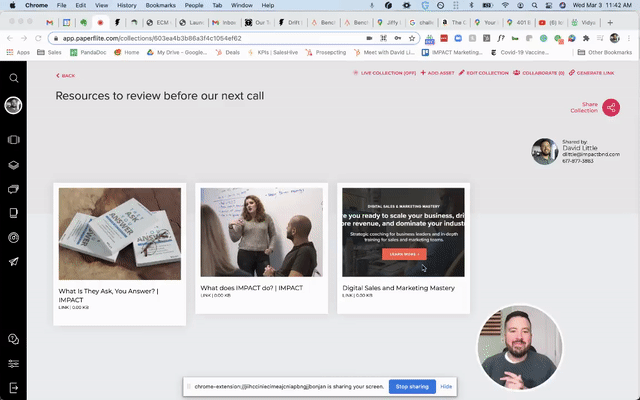This screenshot has height=400, width=640.
Task: Open the History menu
Action: pos(127,5)
